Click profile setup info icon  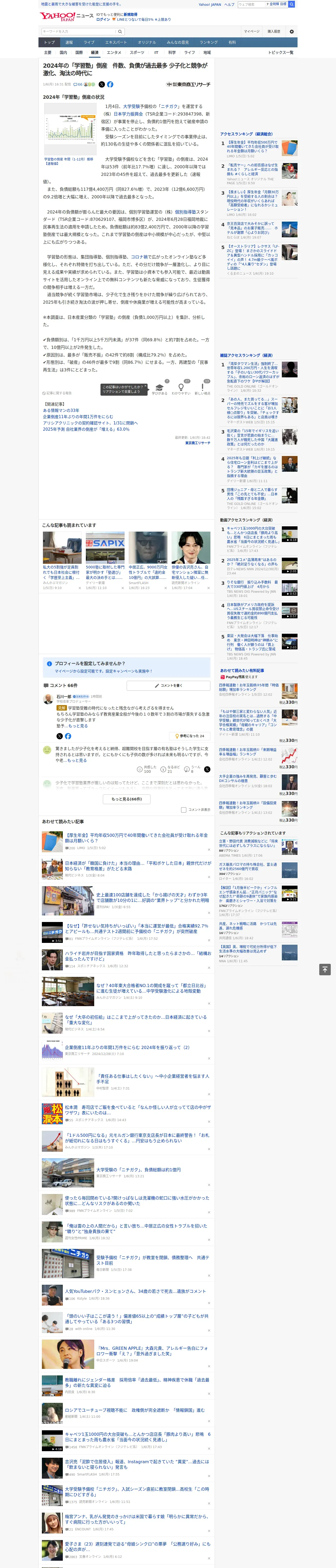pyautogui.click(x=49, y=664)
